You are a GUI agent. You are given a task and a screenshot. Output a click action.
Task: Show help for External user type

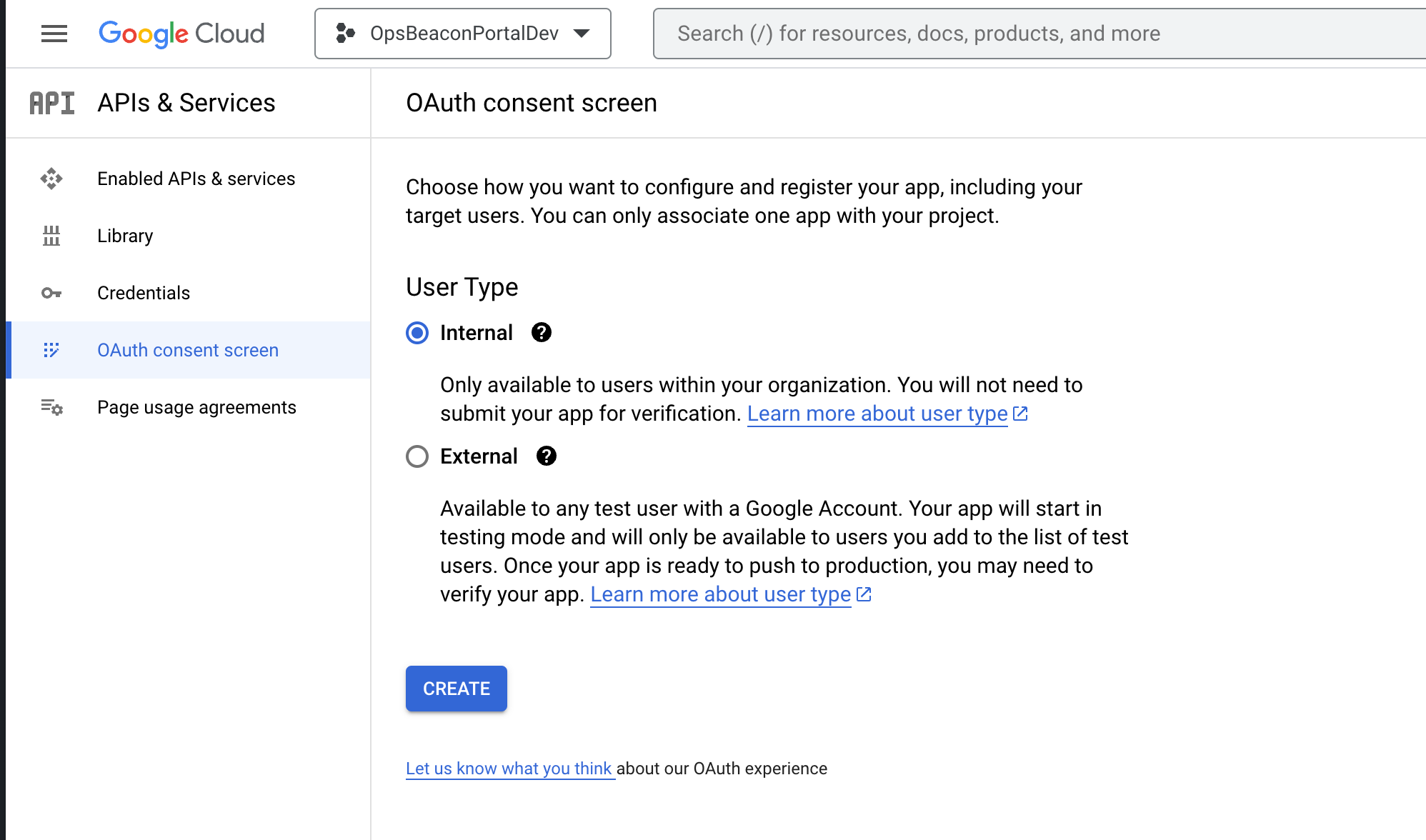coord(547,456)
